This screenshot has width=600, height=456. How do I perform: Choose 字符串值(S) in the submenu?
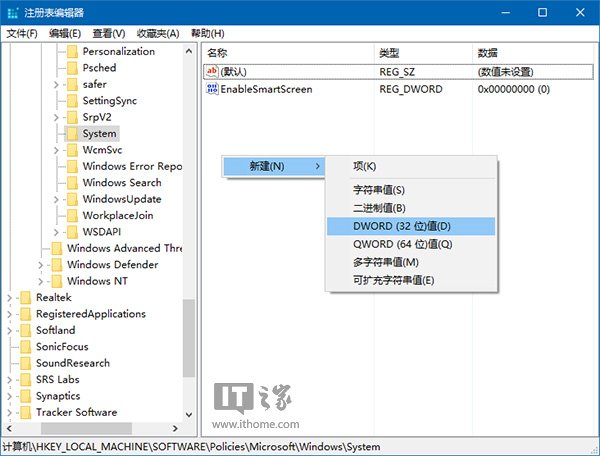411,190
